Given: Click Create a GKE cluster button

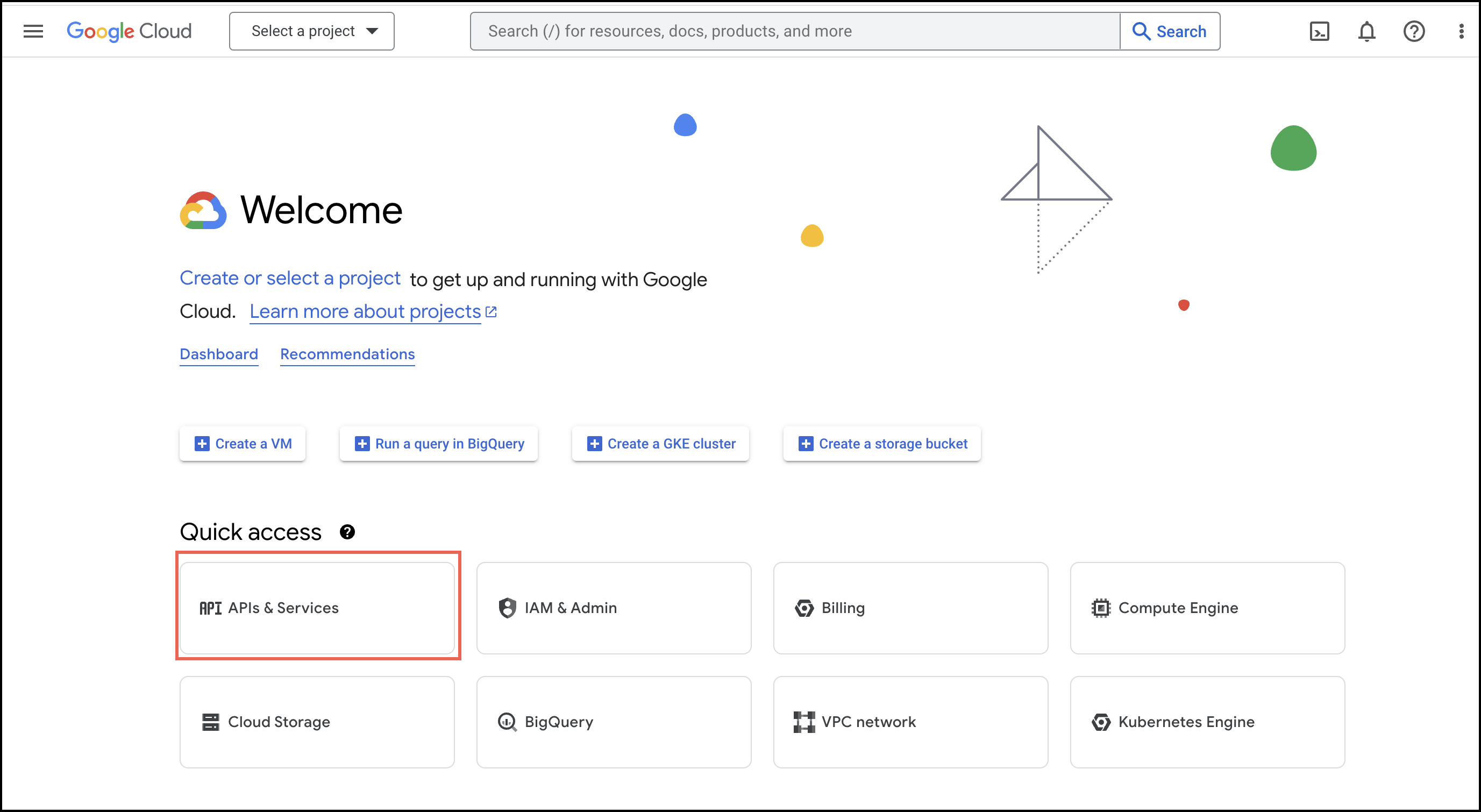Looking at the screenshot, I should click(x=660, y=444).
